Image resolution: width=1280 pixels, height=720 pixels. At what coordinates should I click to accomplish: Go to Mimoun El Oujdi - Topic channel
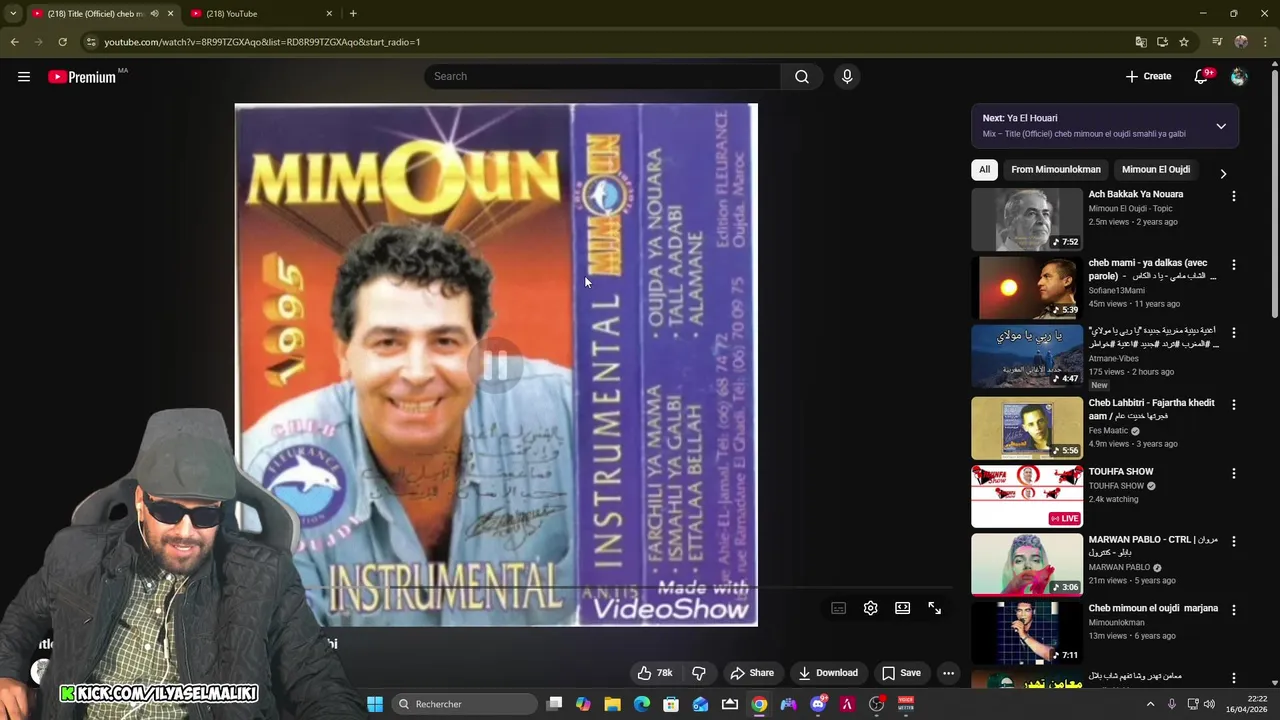1130,209
